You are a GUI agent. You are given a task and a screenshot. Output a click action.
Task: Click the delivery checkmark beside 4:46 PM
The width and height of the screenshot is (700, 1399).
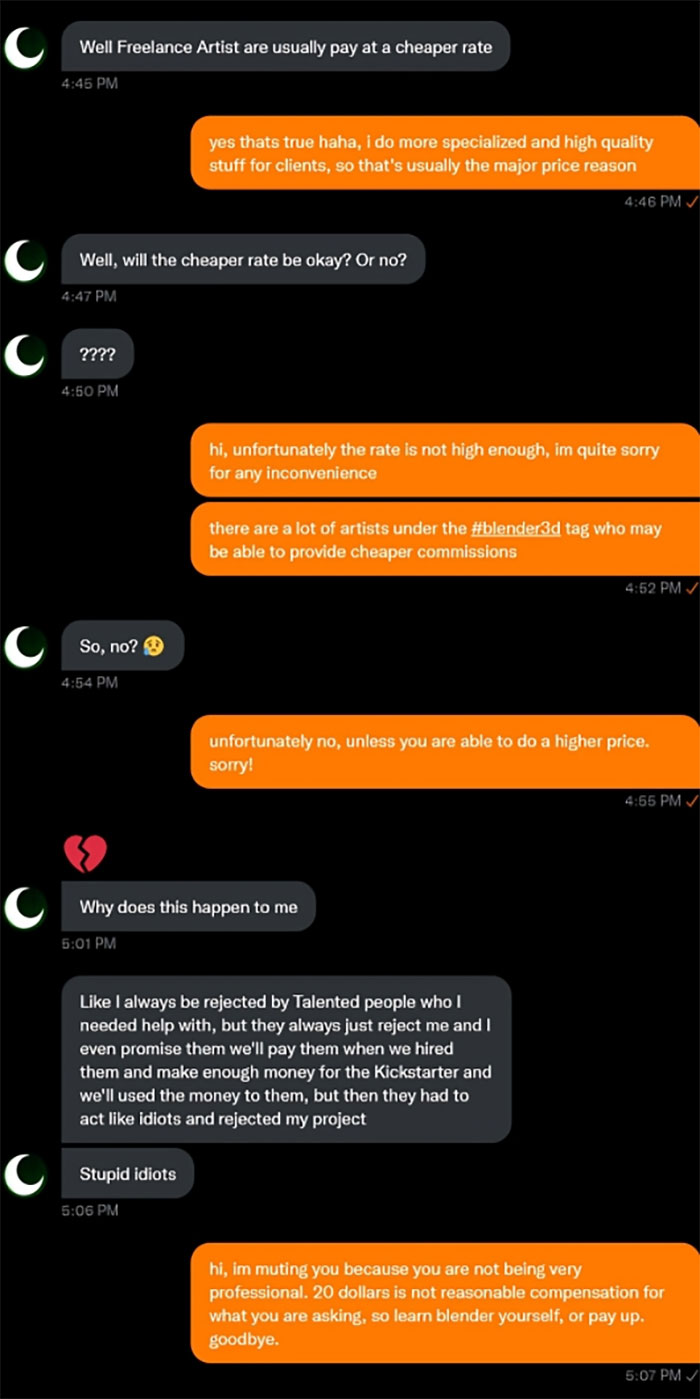[691, 202]
